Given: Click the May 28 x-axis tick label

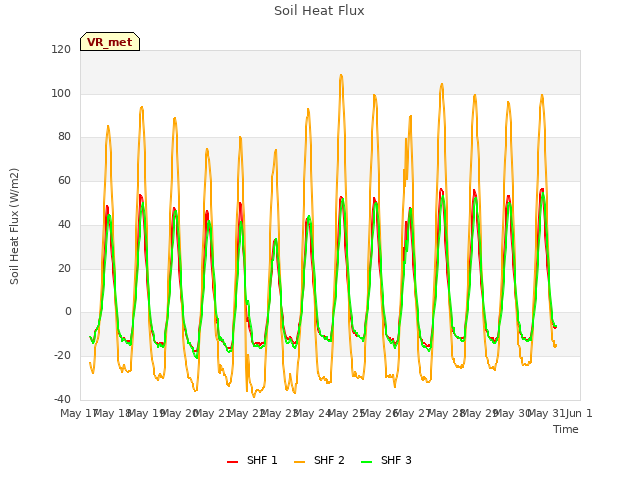Looking at the screenshot, I should pyautogui.click(x=446, y=413).
